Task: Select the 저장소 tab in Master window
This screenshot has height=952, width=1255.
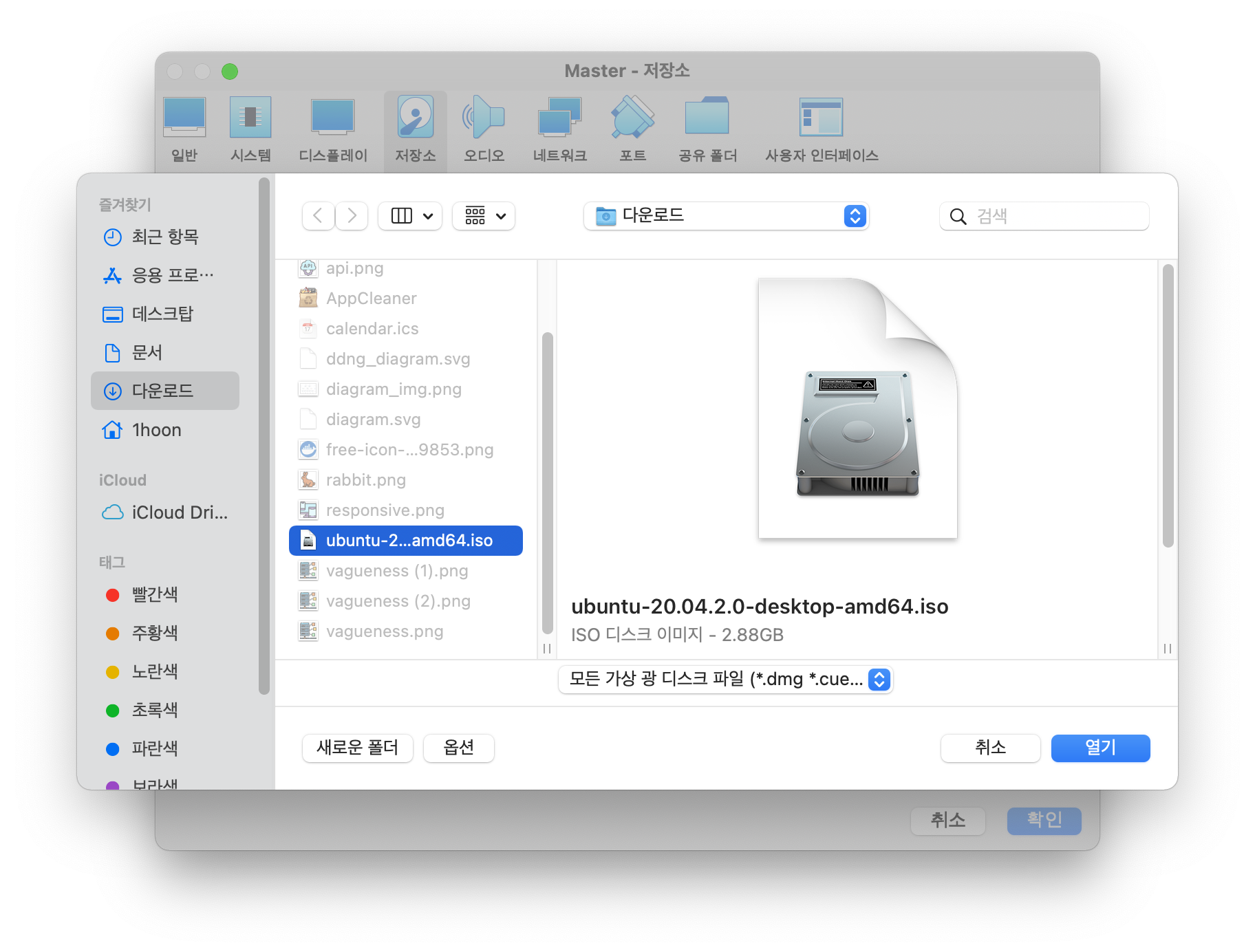Action: click(x=416, y=130)
